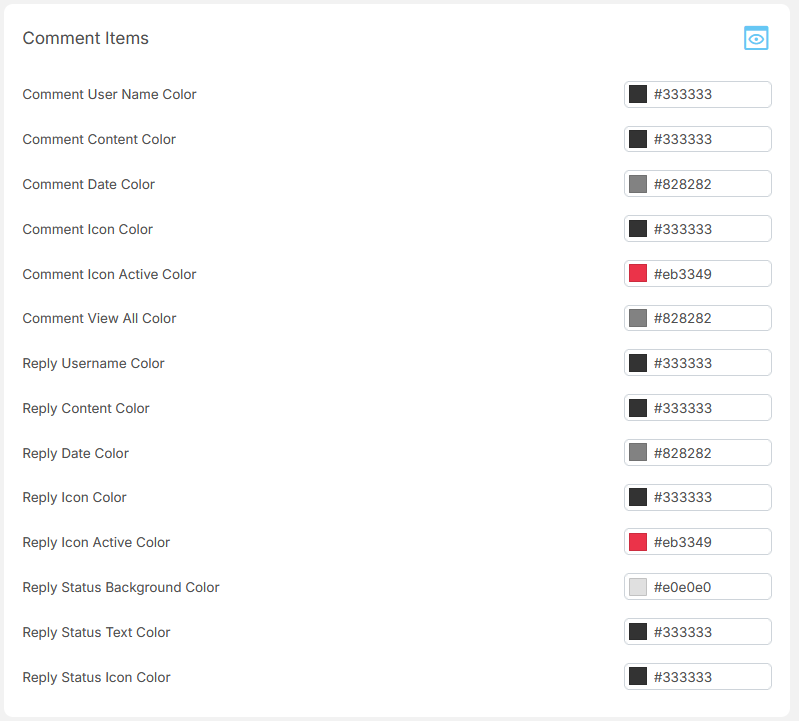This screenshot has width=799, height=721.
Task: Edit the Reply Icon Color hex value
Action: point(708,497)
